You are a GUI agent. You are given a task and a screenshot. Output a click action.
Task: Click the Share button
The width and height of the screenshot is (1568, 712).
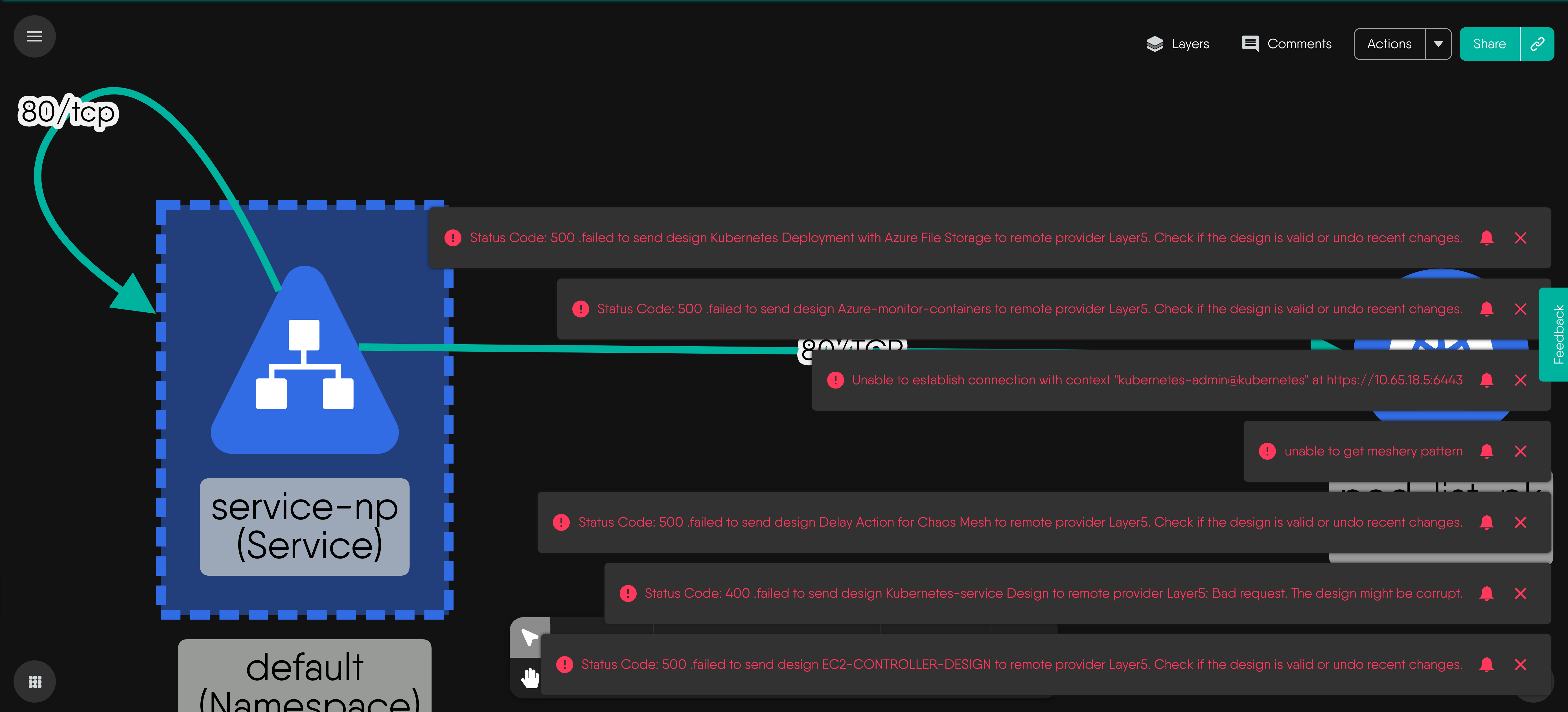point(1489,44)
